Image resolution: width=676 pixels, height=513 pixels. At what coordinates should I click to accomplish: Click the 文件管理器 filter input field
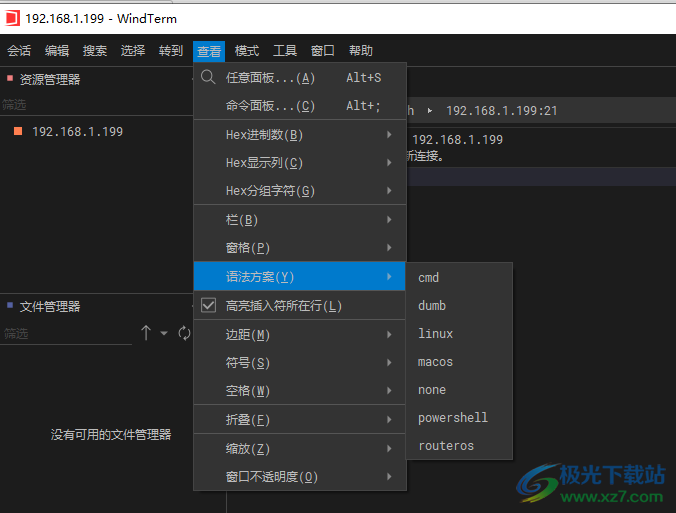66,334
